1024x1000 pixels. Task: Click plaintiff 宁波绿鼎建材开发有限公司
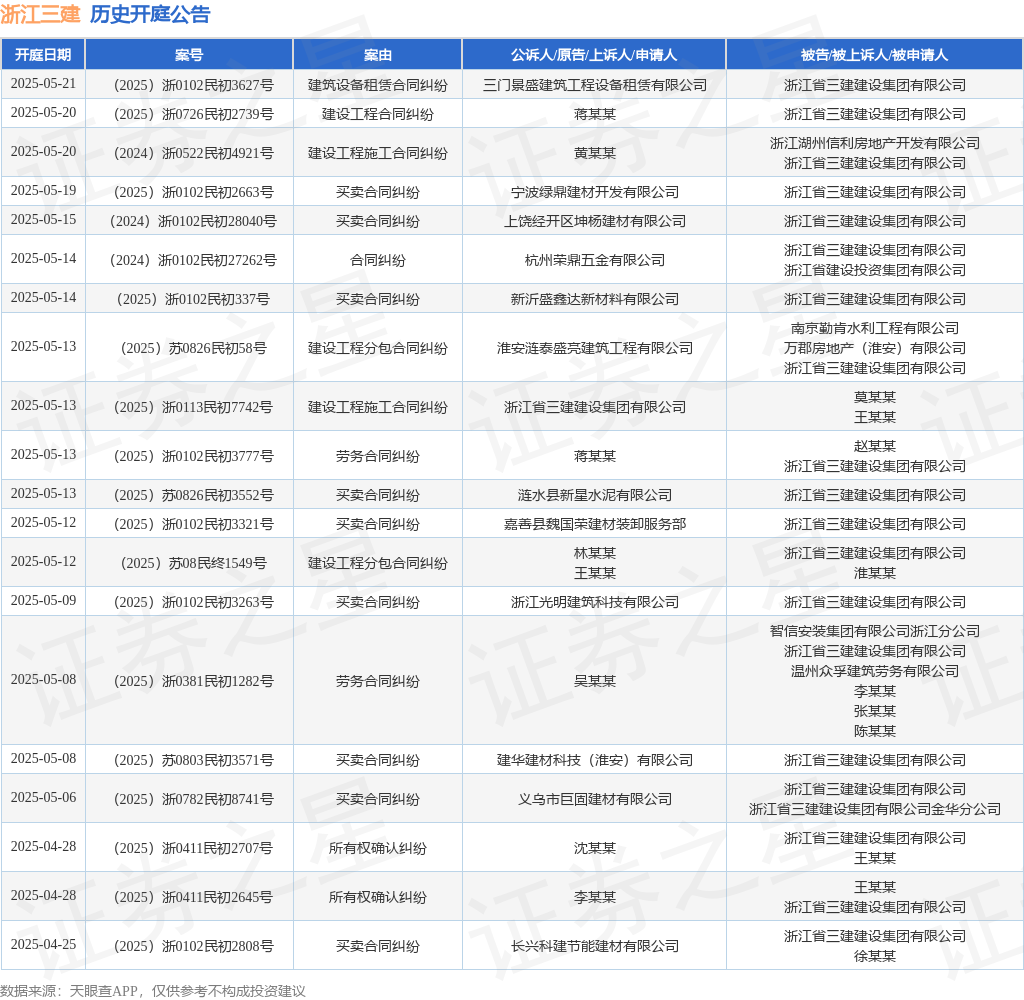click(x=594, y=193)
